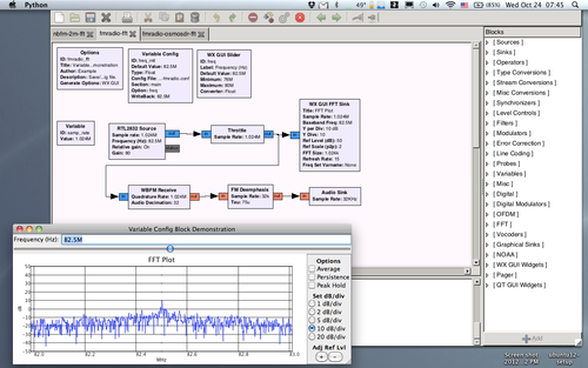This screenshot has height=368, width=588.
Task: Close the fmradio-osmosdr-fft tab with its X icon
Action: [201, 34]
